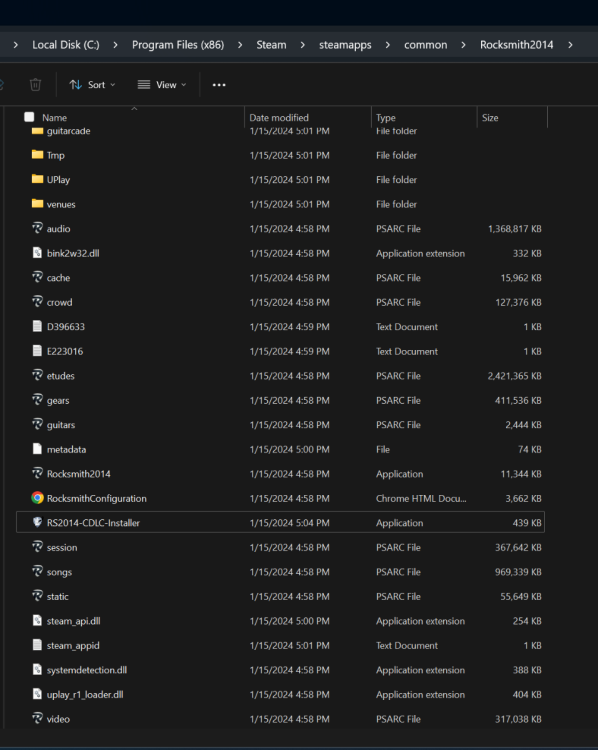Click the crowd PSARC file icon
Image resolution: width=598 pixels, height=750 pixels.
[37, 301]
